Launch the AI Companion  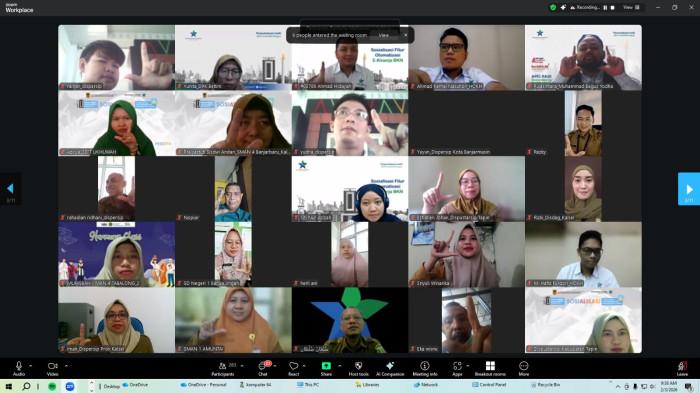point(390,368)
